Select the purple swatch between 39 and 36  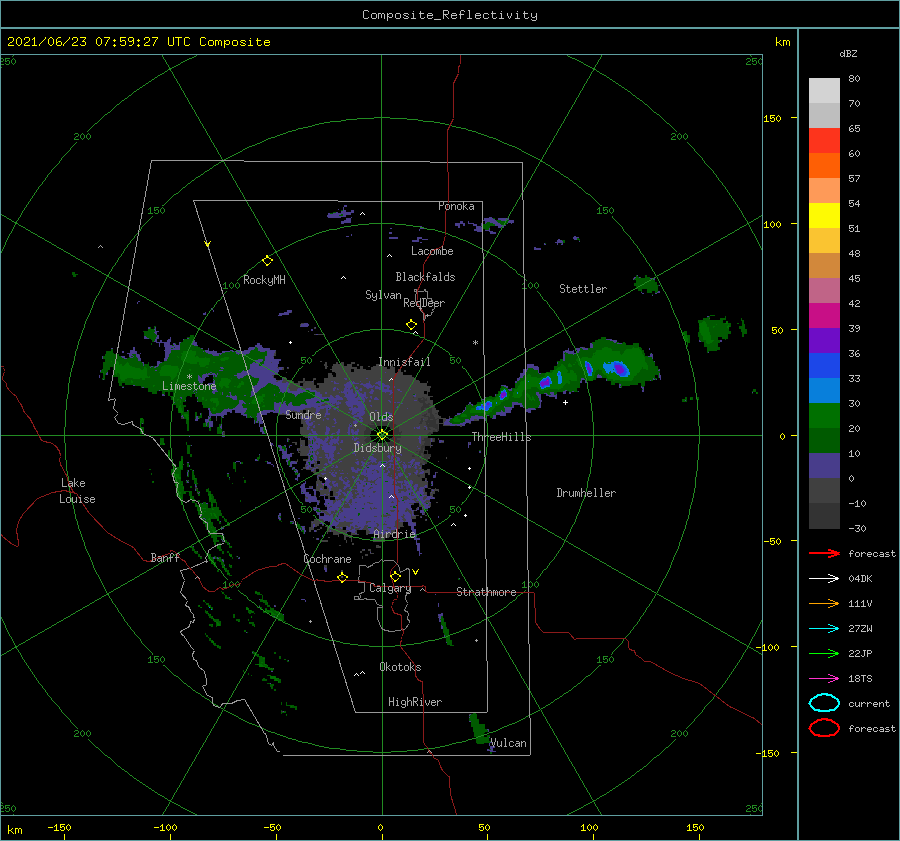tap(824, 340)
